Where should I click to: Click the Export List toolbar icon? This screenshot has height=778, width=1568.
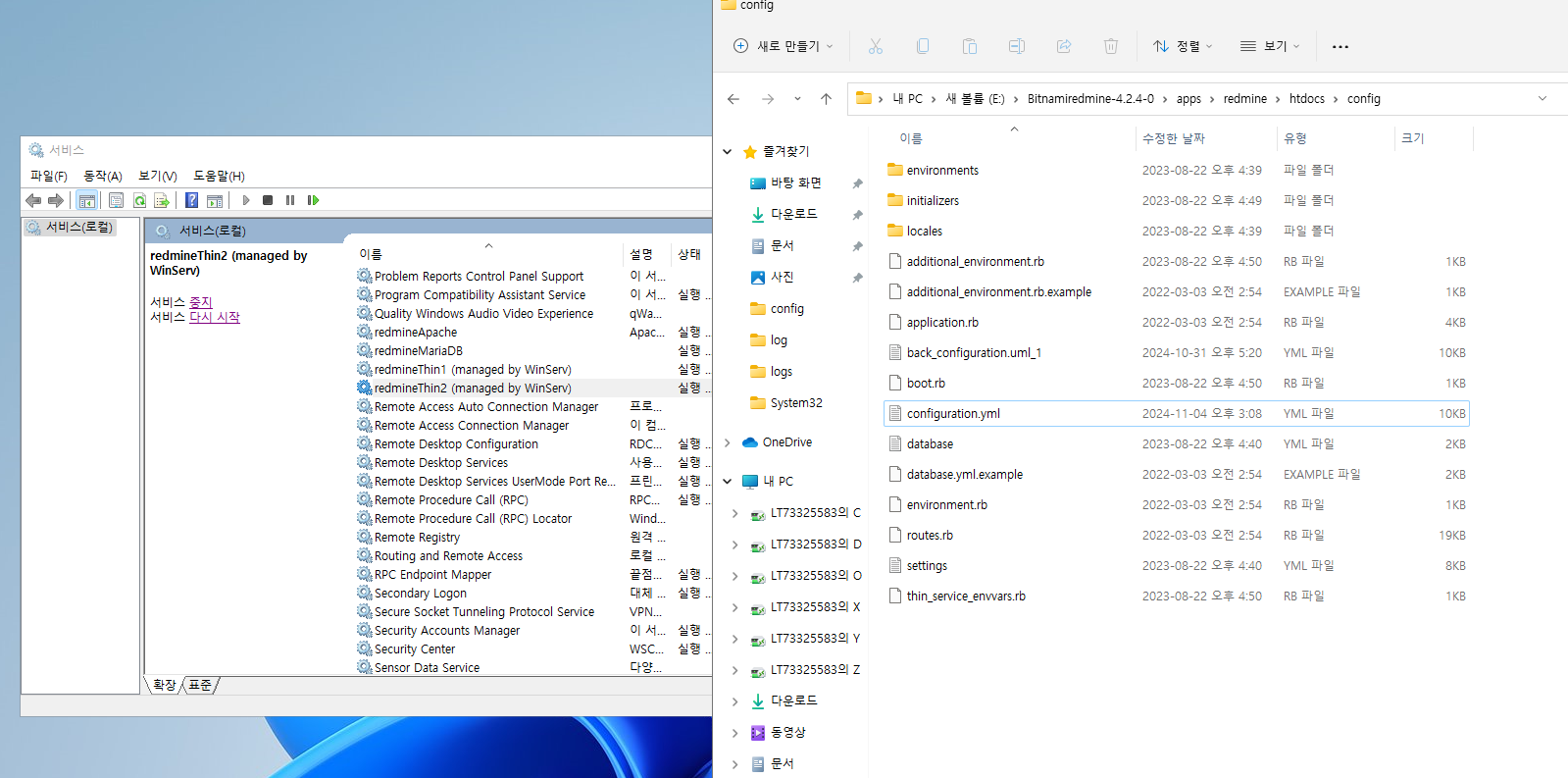pyautogui.click(x=162, y=200)
